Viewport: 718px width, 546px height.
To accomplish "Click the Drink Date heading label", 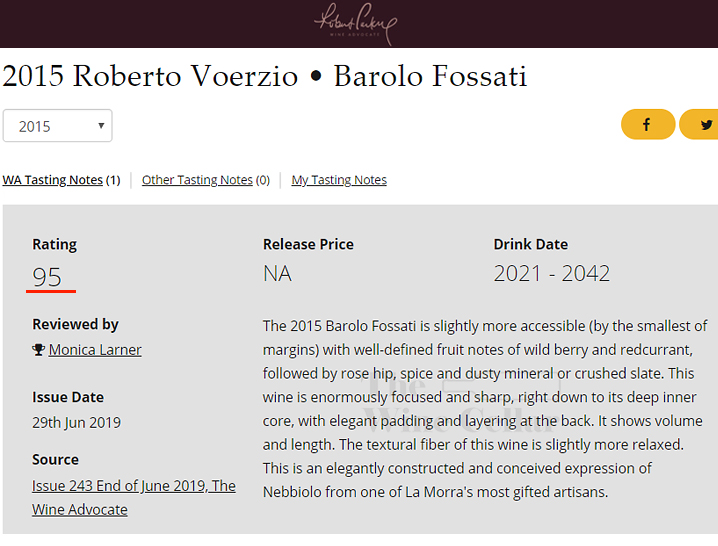I will [x=531, y=244].
